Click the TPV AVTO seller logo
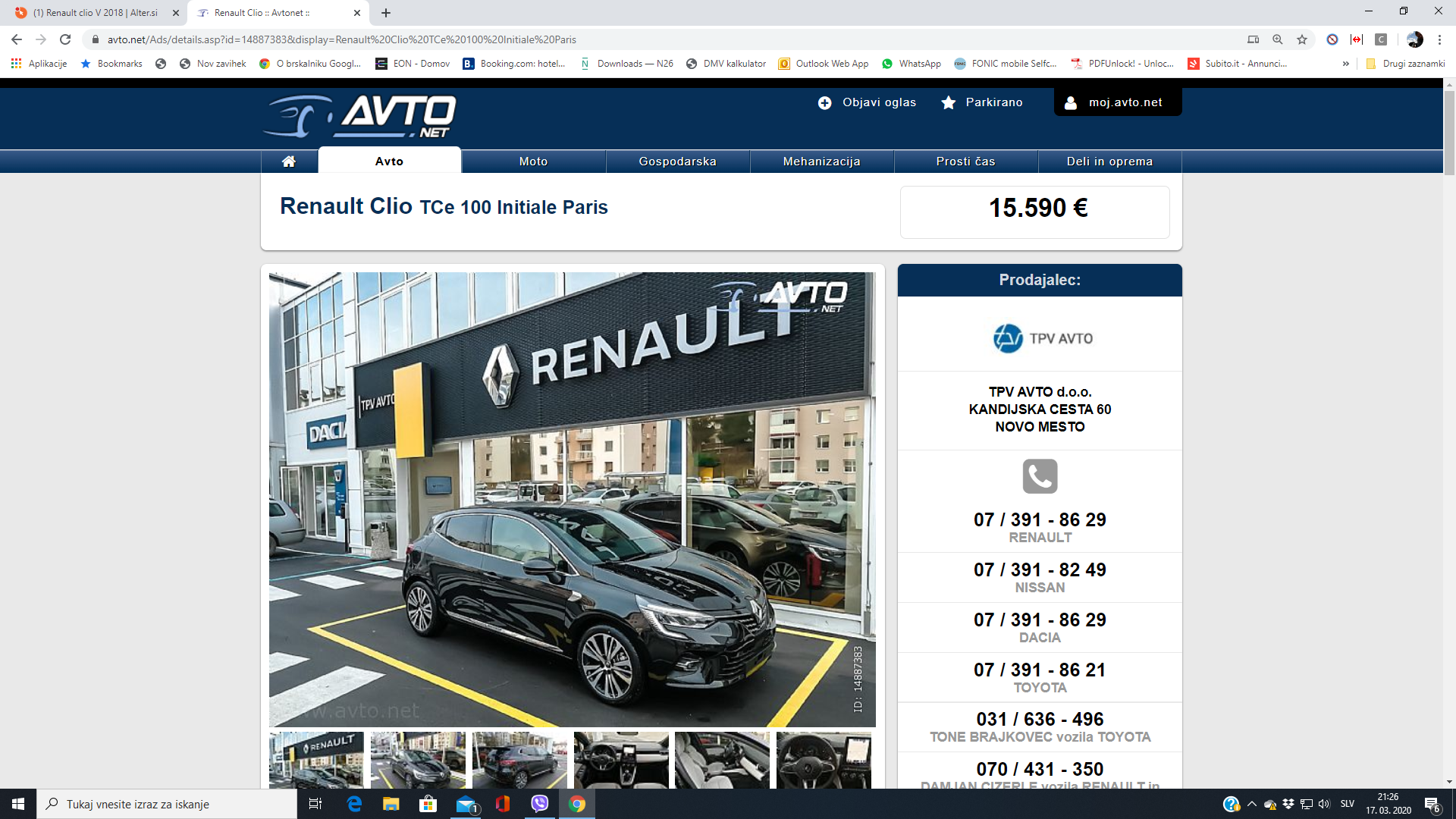This screenshot has width=1456, height=819. coord(1043,338)
